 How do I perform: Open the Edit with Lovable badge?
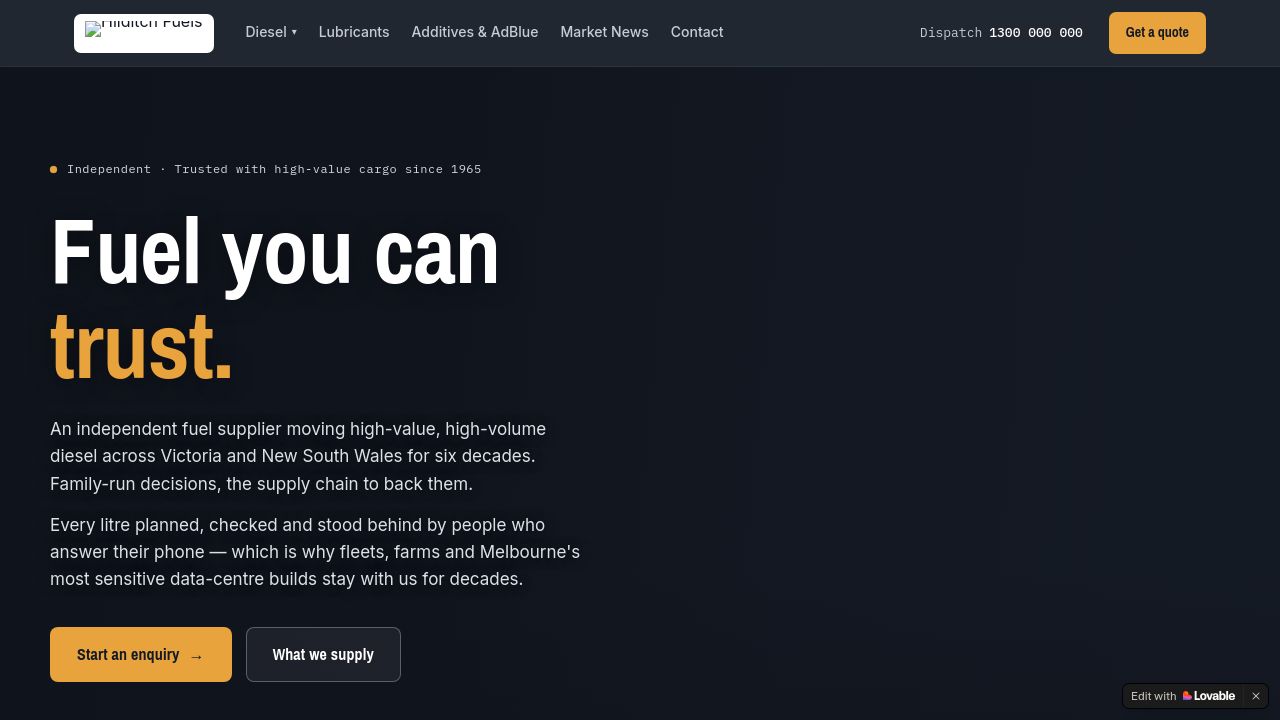tap(1183, 696)
